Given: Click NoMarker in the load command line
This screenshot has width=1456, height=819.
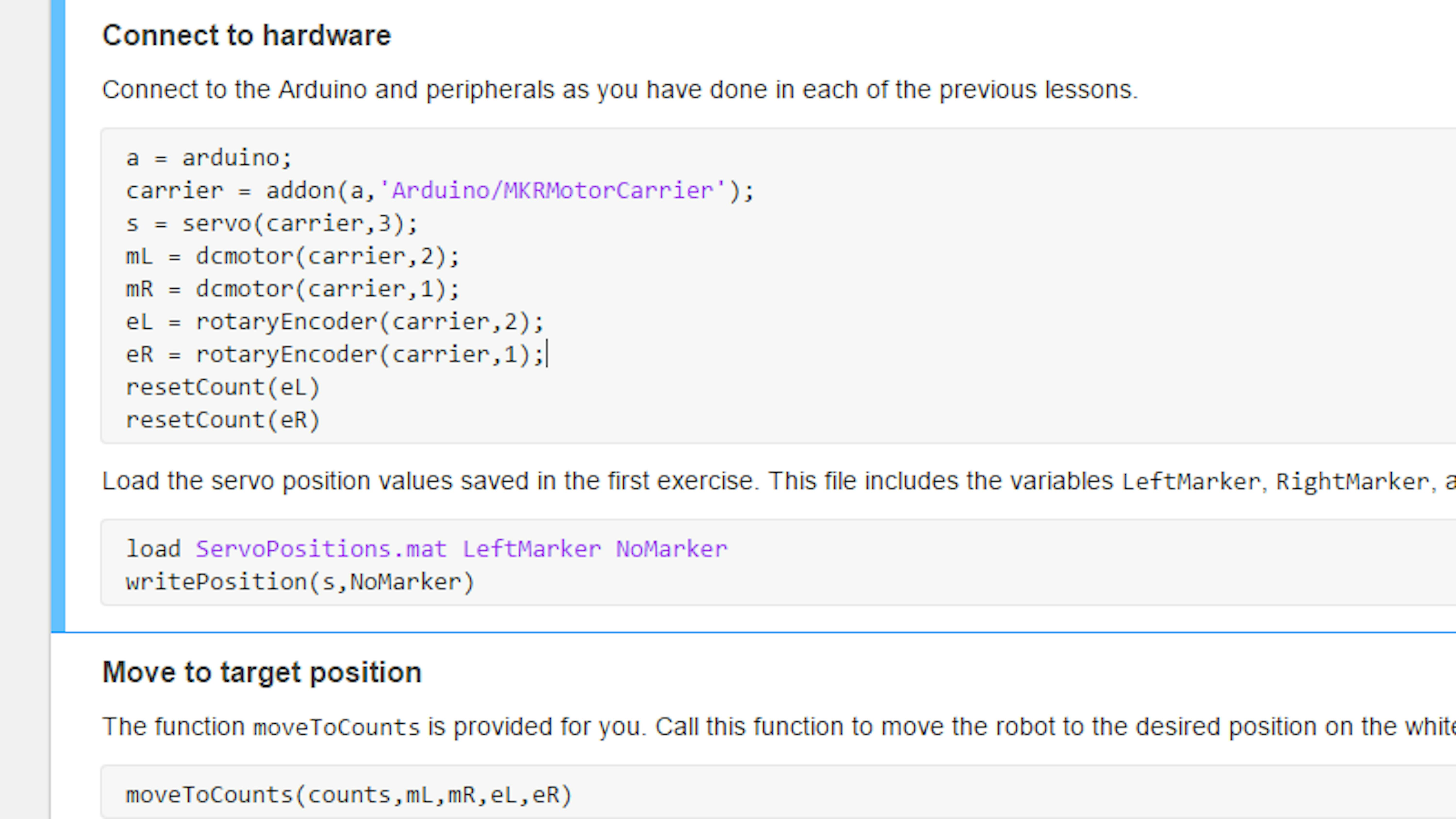Looking at the screenshot, I should [671, 549].
